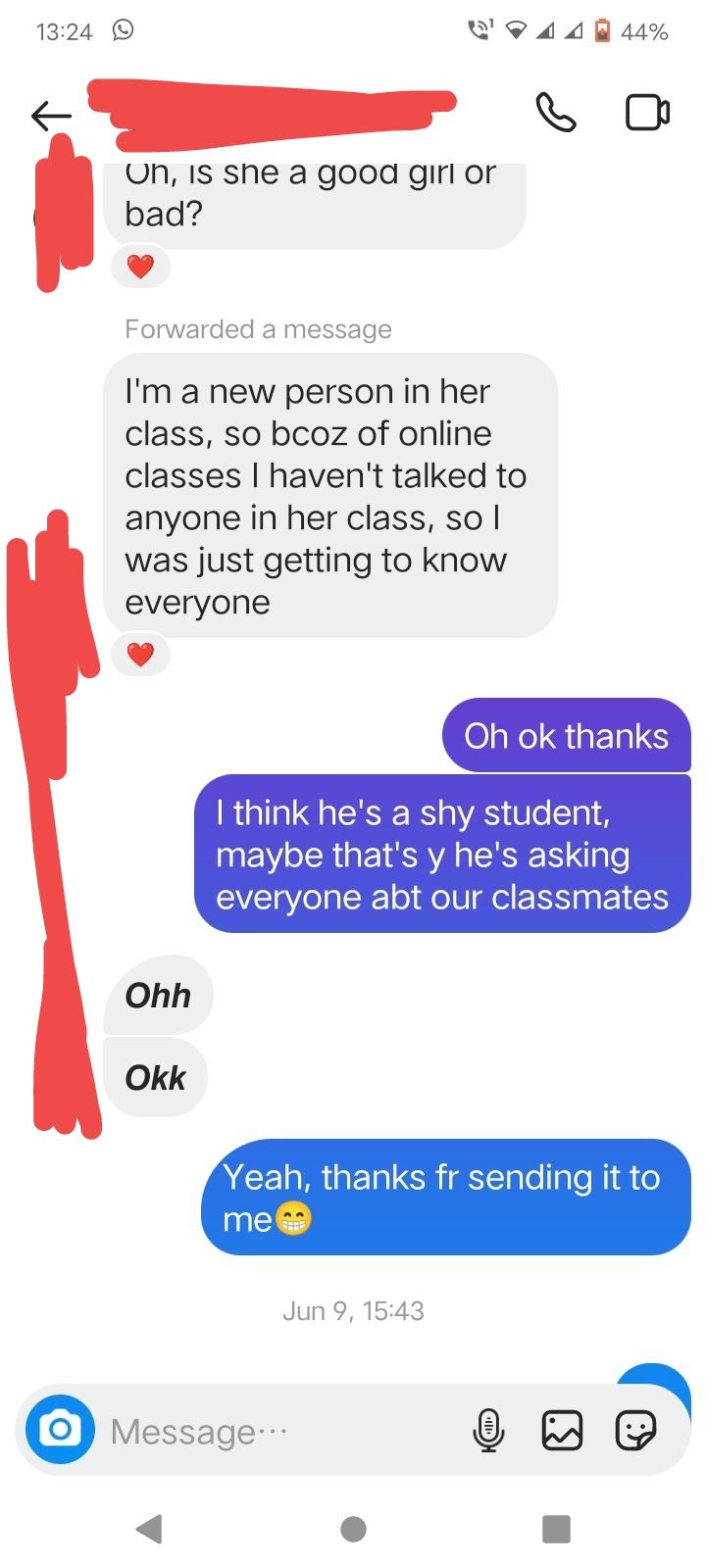706x1568 pixels.
Task: Tap Android home circle button
Action: [x=353, y=1529]
